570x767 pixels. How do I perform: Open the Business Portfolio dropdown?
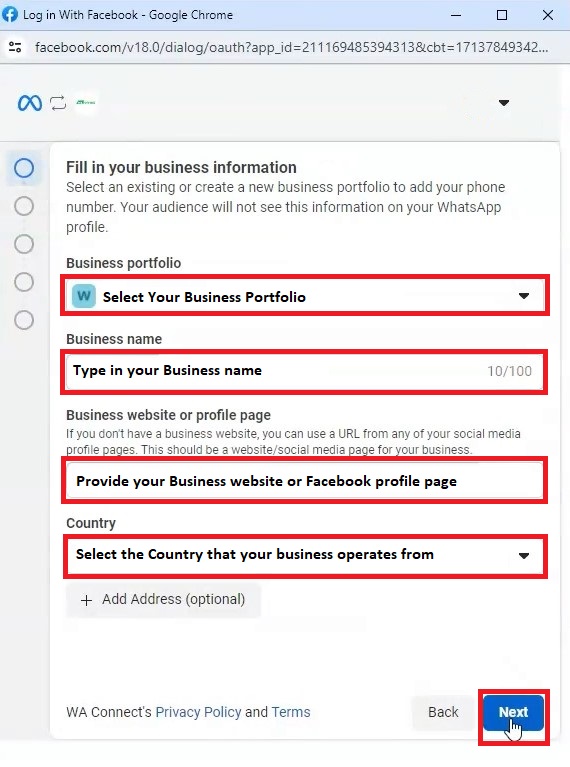304,296
